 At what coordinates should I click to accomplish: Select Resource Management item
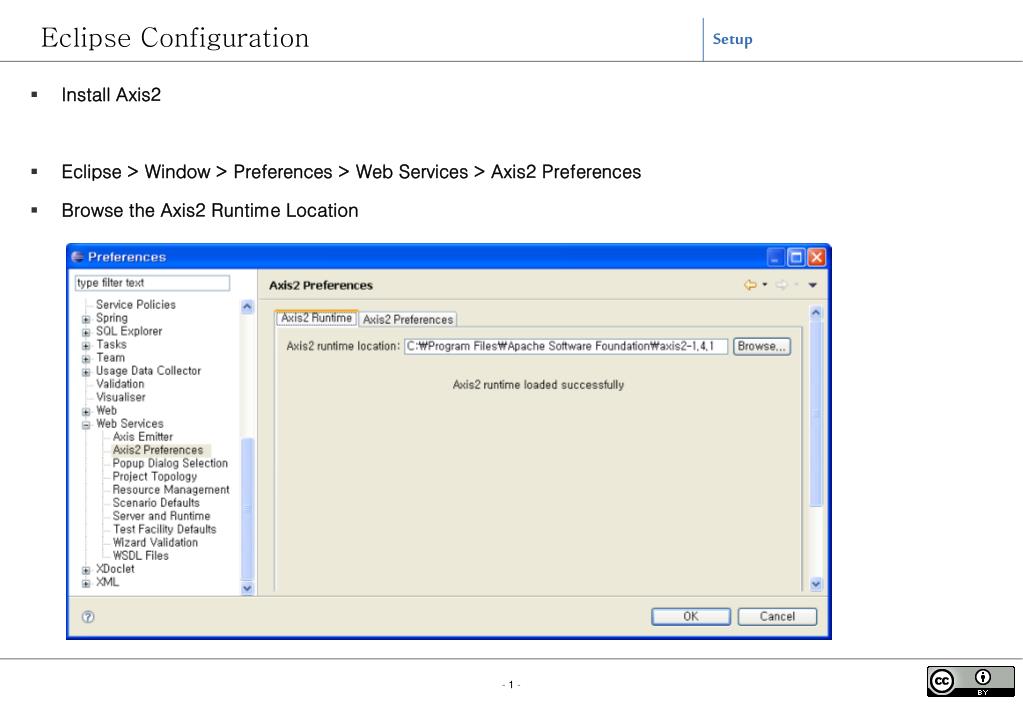pos(171,489)
